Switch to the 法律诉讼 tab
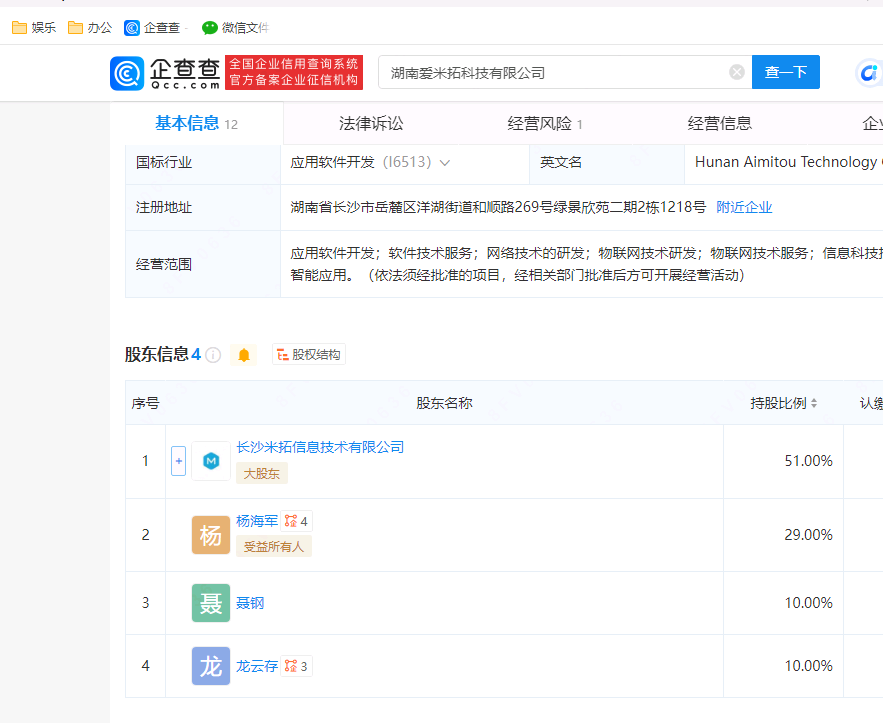 tap(371, 123)
